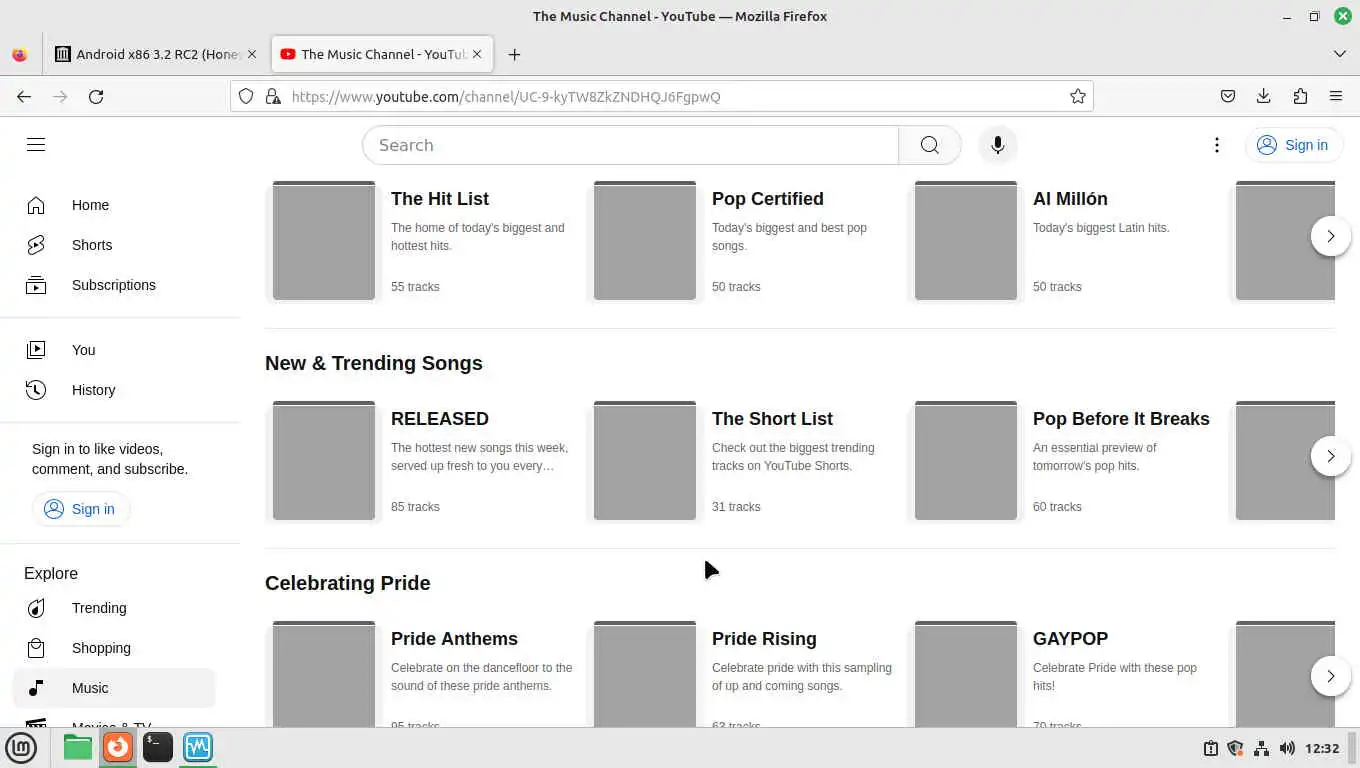The height and width of the screenshot is (768, 1360).
Task: Reload the page in Firefox
Action: pyautogui.click(x=96, y=97)
